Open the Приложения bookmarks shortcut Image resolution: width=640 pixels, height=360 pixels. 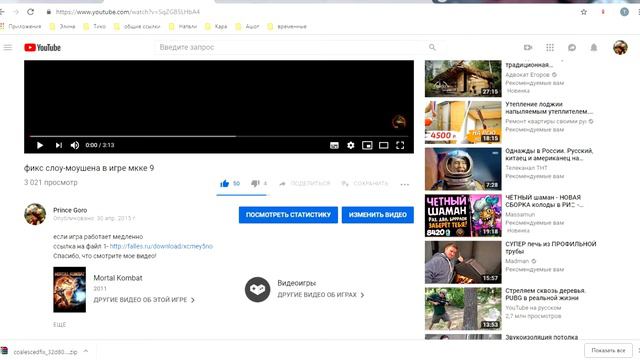[x=20, y=27]
